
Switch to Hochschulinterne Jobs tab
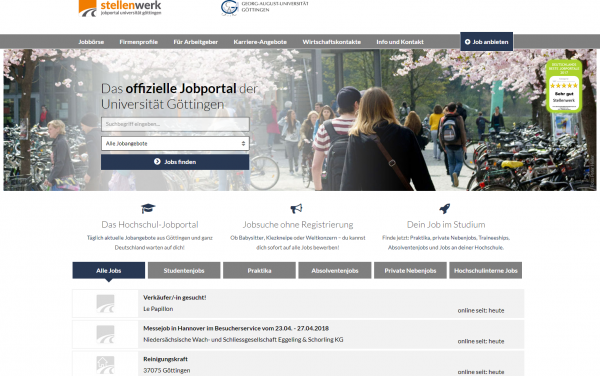click(x=486, y=270)
